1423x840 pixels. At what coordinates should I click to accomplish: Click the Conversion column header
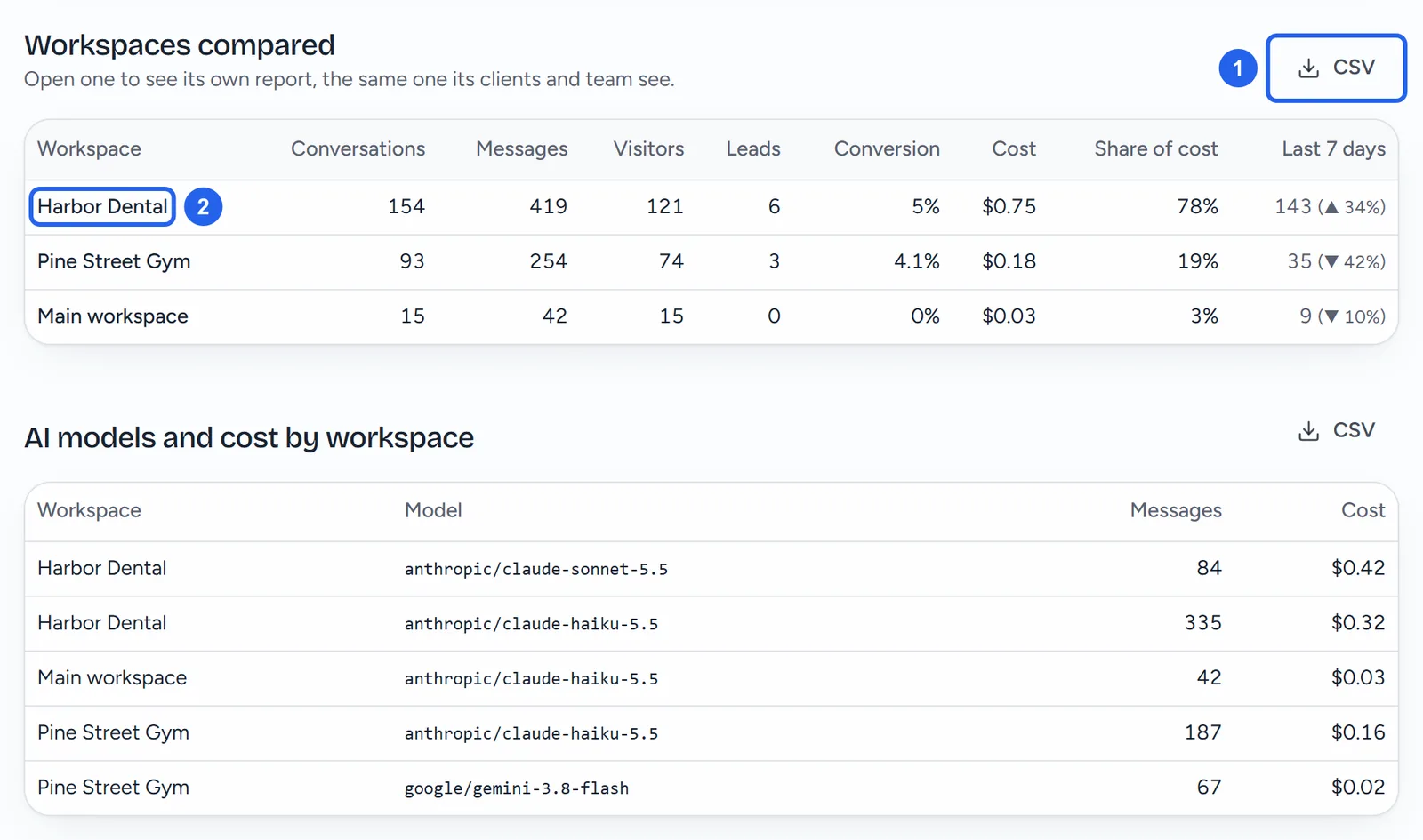pos(887,148)
